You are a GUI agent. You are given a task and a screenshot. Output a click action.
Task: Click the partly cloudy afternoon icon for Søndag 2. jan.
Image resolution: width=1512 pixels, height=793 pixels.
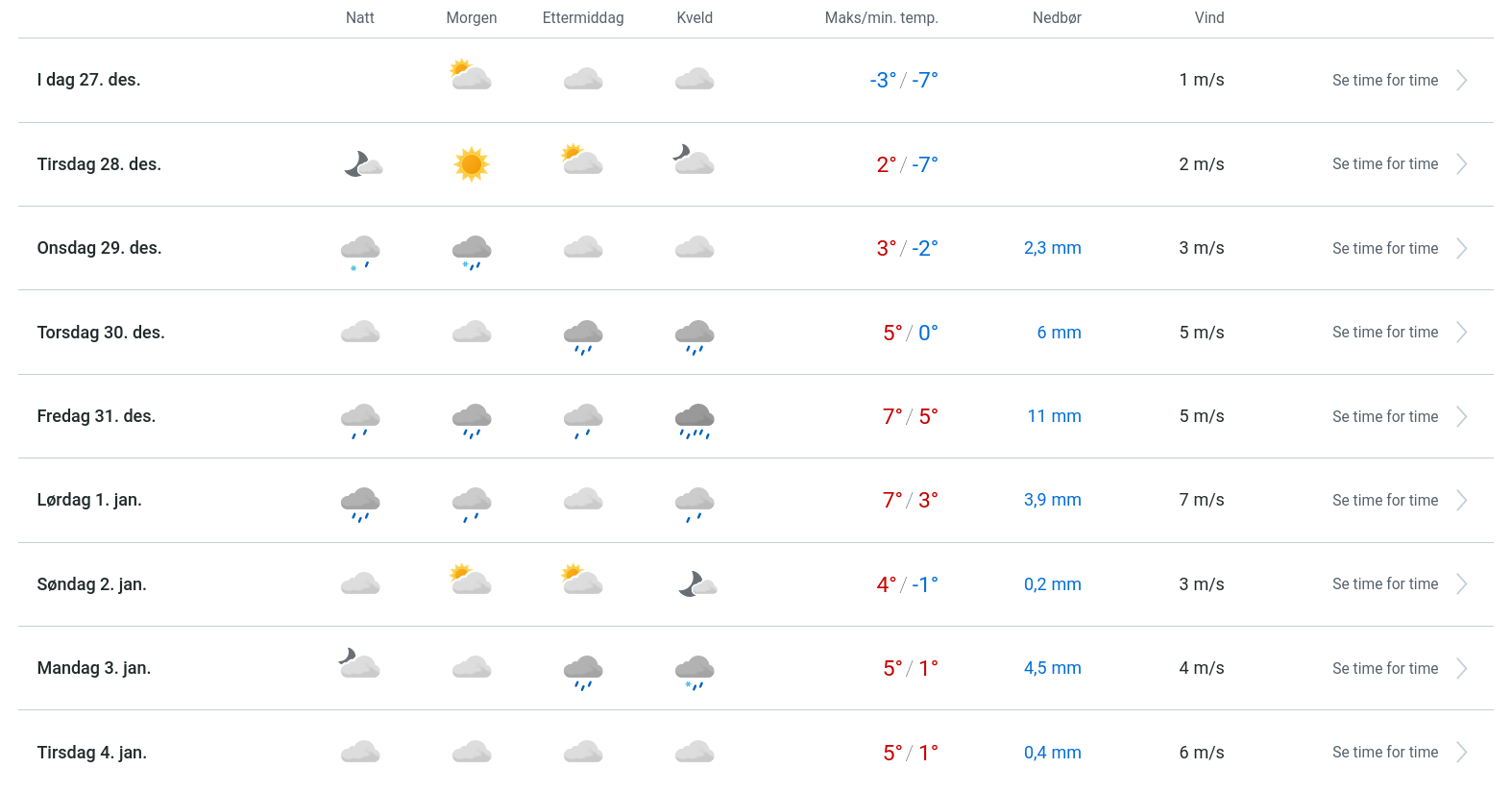coord(582,580)
